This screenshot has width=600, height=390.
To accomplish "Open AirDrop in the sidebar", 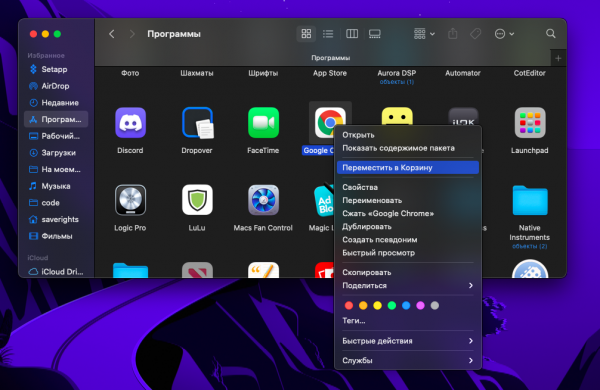I will (x=56, y=86).
